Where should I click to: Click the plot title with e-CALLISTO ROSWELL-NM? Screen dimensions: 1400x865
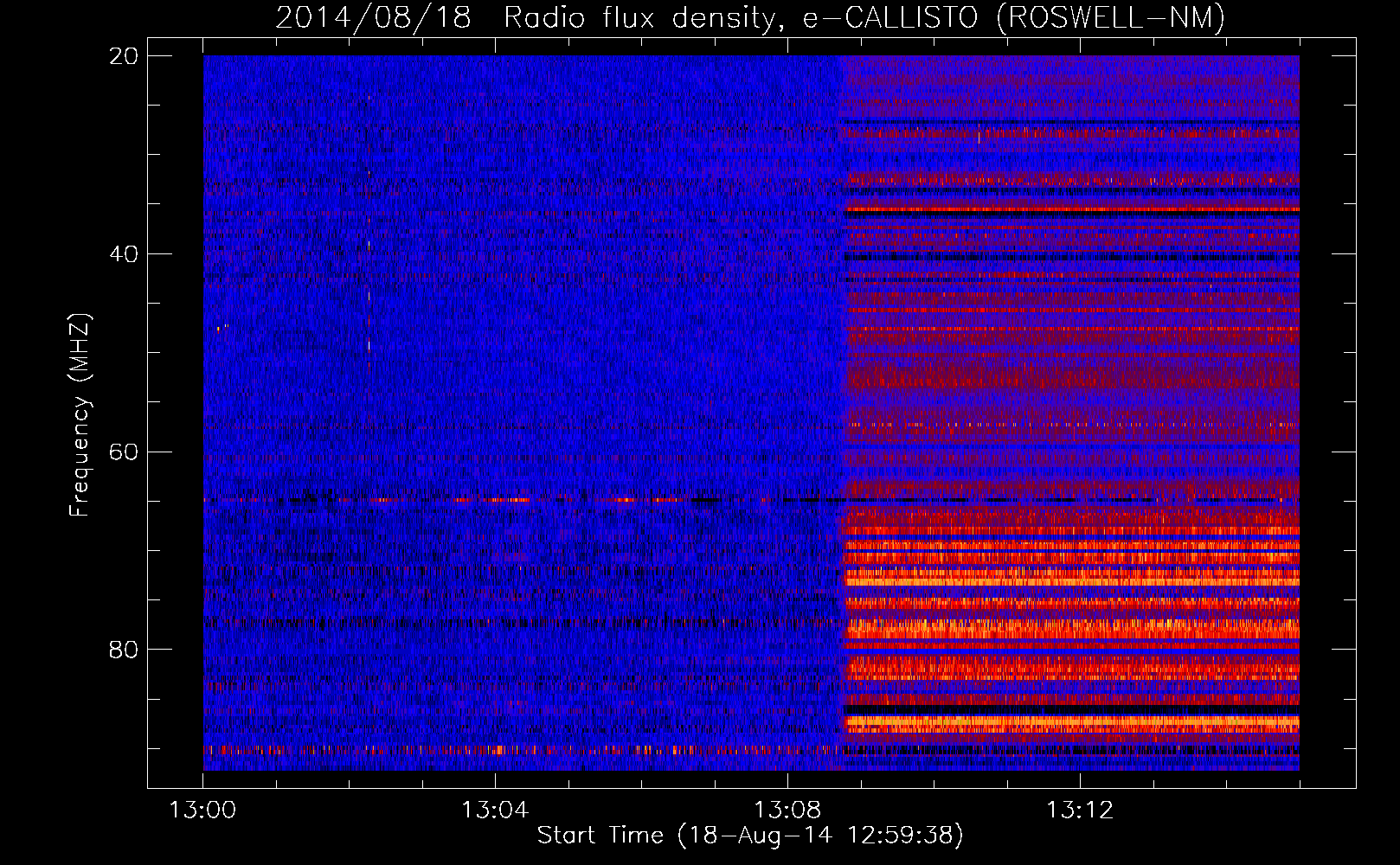(x=750, y=17)
